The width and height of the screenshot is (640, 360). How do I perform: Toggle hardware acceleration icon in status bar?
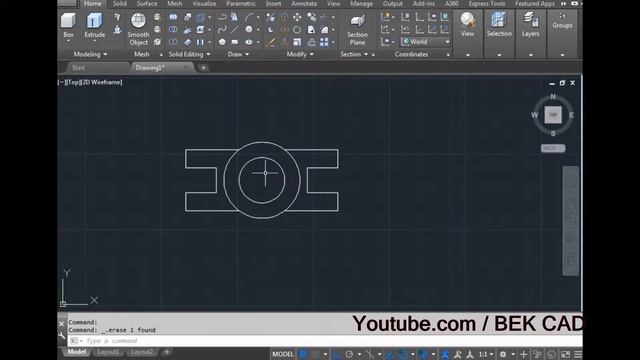pyautogui.click(x=551, y=354)
